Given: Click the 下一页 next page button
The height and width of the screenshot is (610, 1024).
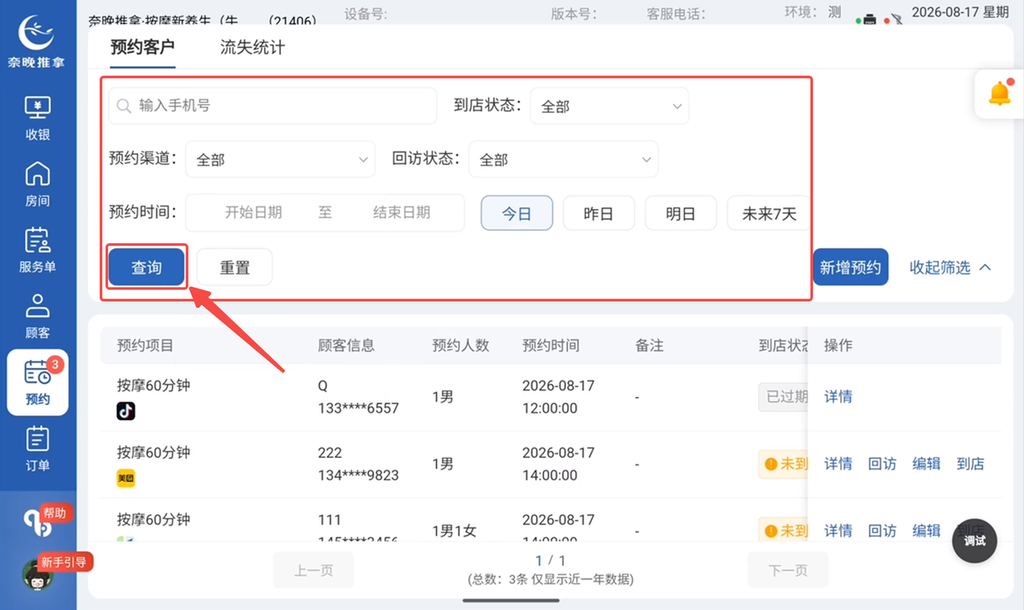Looking at the screenshot, I should pos(788,570).
